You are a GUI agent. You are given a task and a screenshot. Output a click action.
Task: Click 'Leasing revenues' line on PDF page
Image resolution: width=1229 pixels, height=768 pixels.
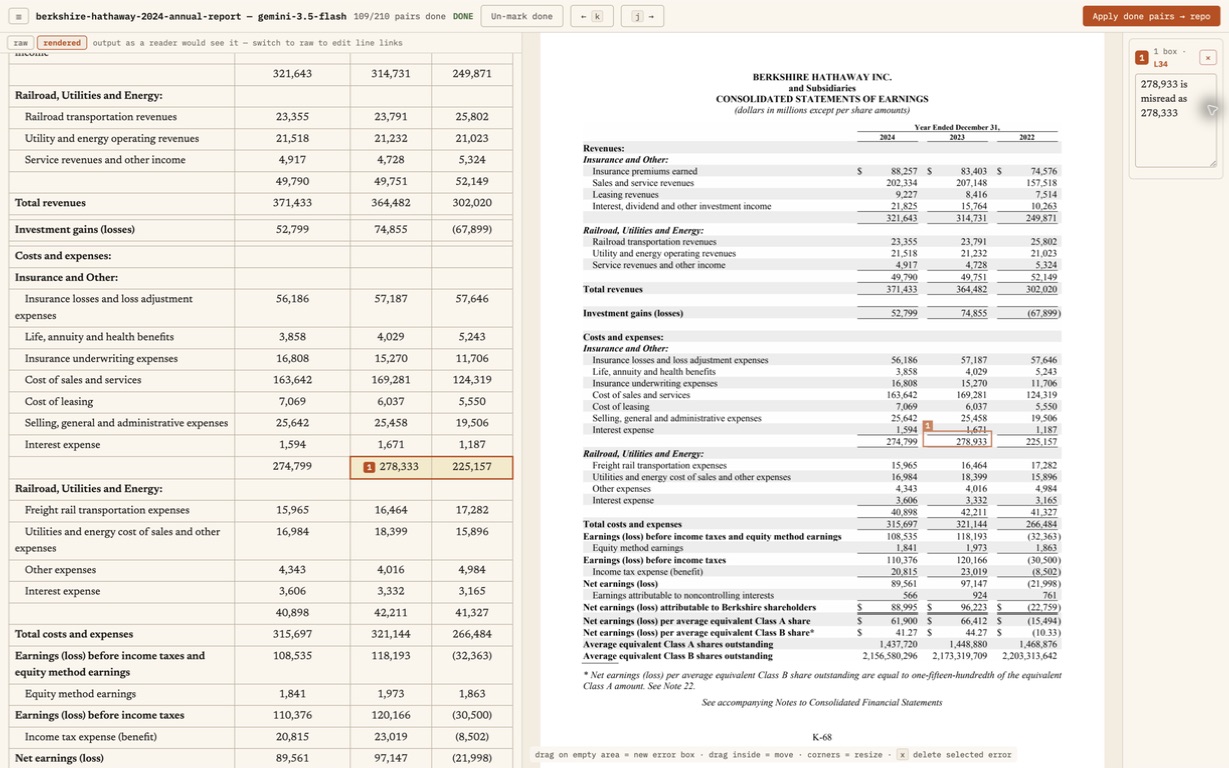(x=625, y=195)
